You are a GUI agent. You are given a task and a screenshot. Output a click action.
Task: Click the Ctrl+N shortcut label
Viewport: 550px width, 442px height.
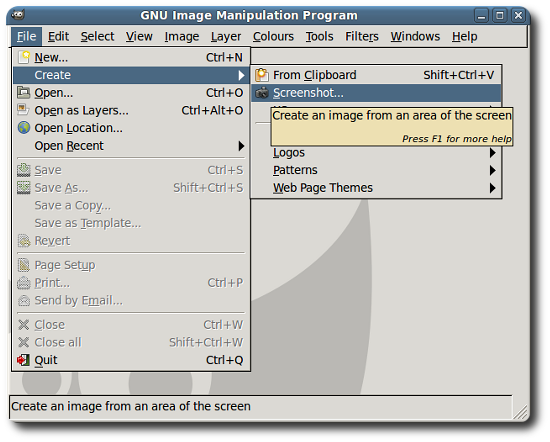pyautogui.click(x=224, y=57)
